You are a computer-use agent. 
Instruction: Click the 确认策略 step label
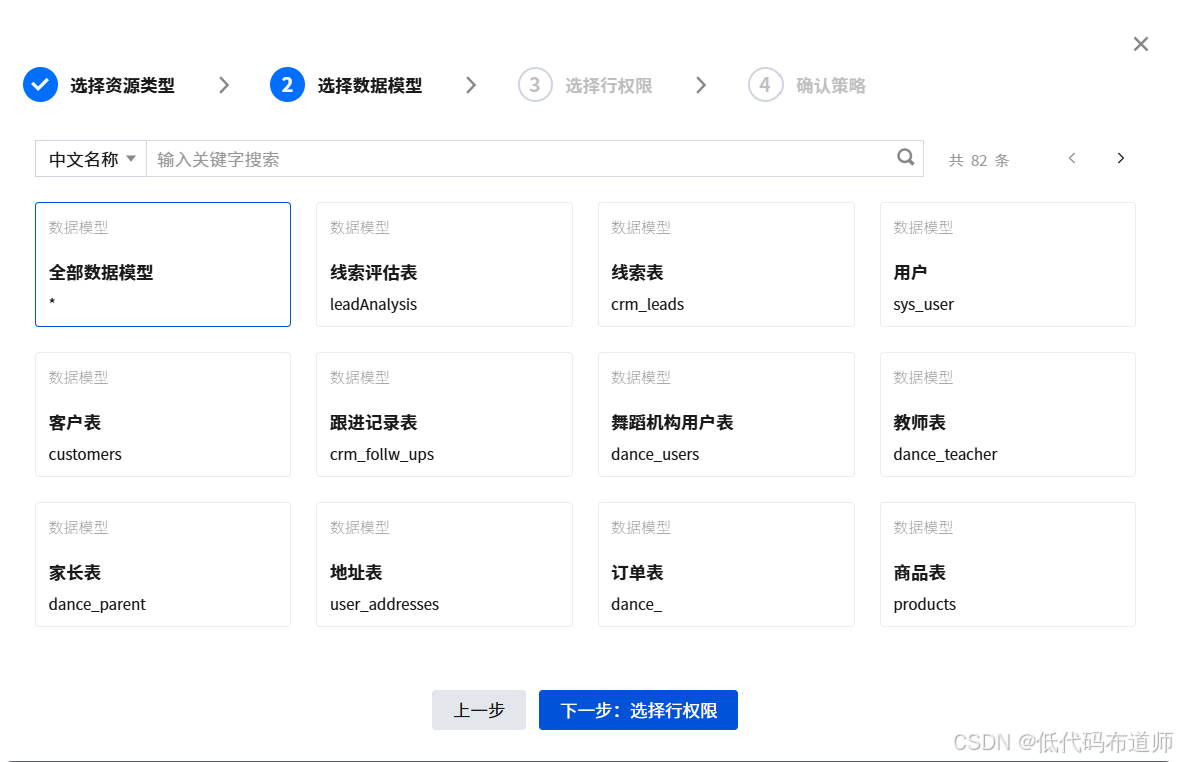pos(831,84)
